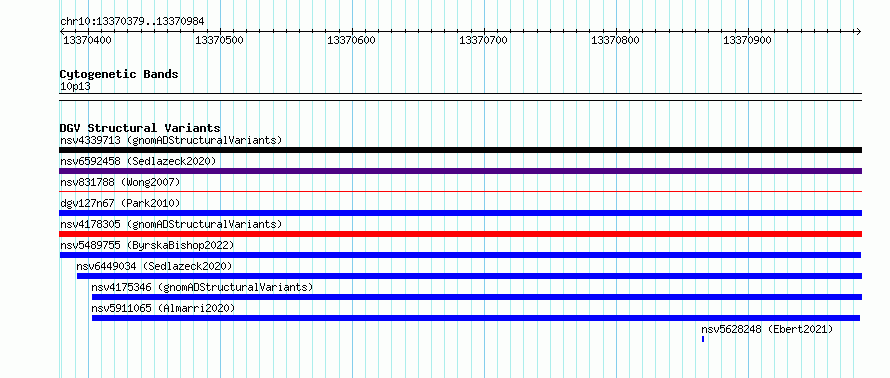
Task: Click ruler position 13370700
Action: click(484, 40)
